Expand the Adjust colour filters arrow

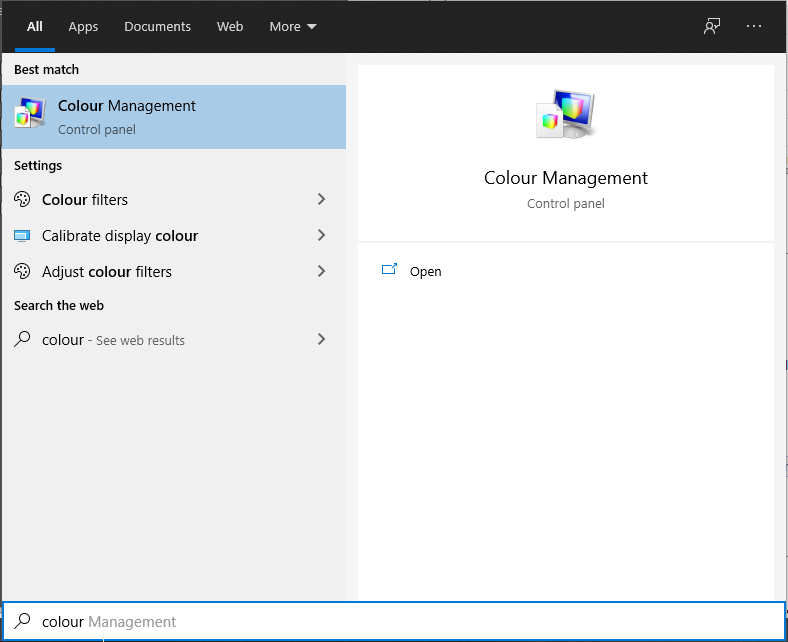(x=321, y=272)
